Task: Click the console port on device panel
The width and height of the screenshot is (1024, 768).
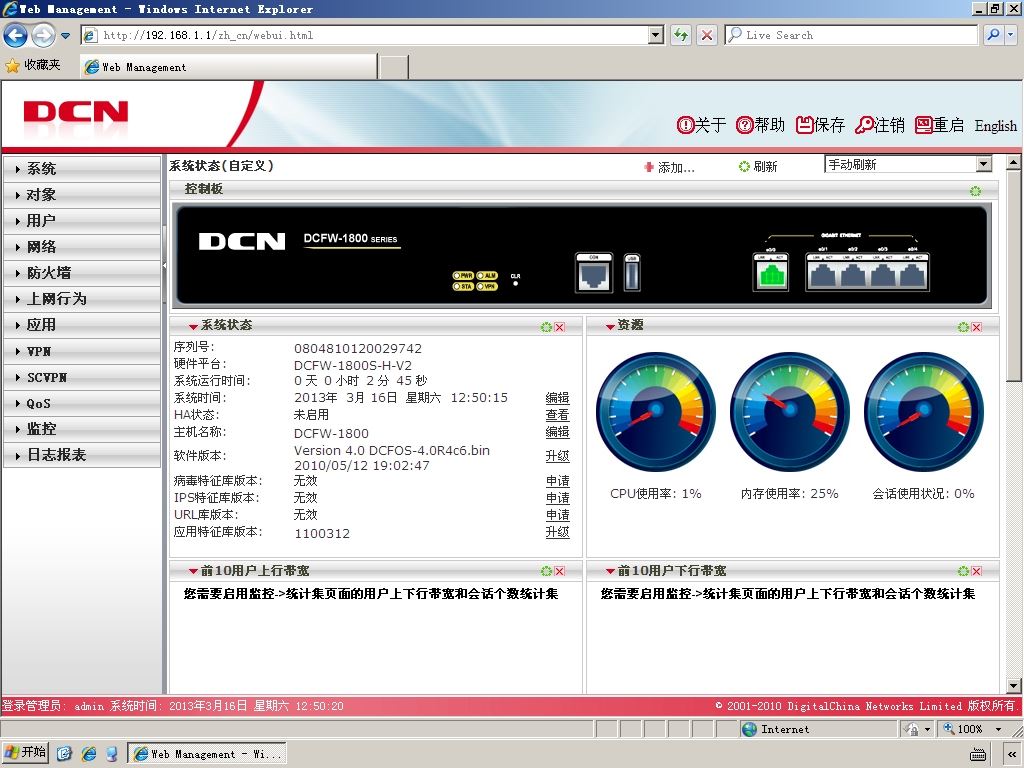Action: pyautogui.click(x=594, y=273)
